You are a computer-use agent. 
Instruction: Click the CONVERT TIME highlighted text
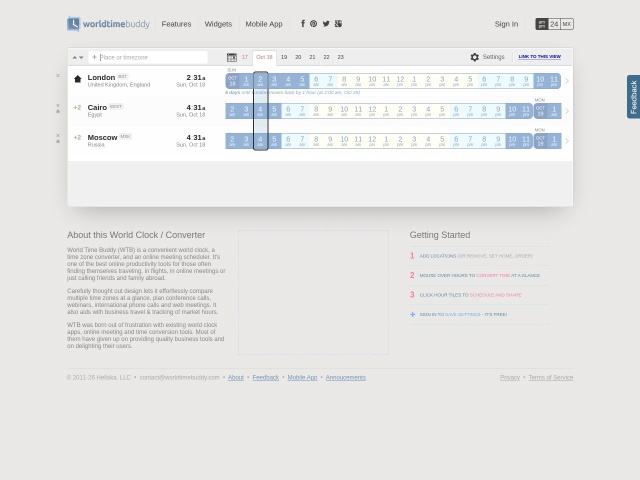[x=493, y=276]
